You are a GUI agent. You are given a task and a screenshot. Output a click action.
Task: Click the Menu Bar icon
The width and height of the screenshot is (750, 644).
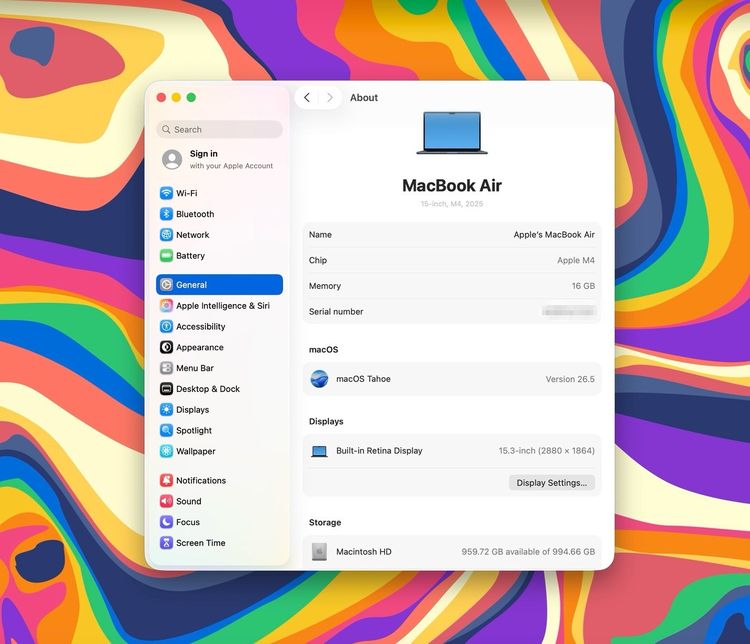click(166, 368)
